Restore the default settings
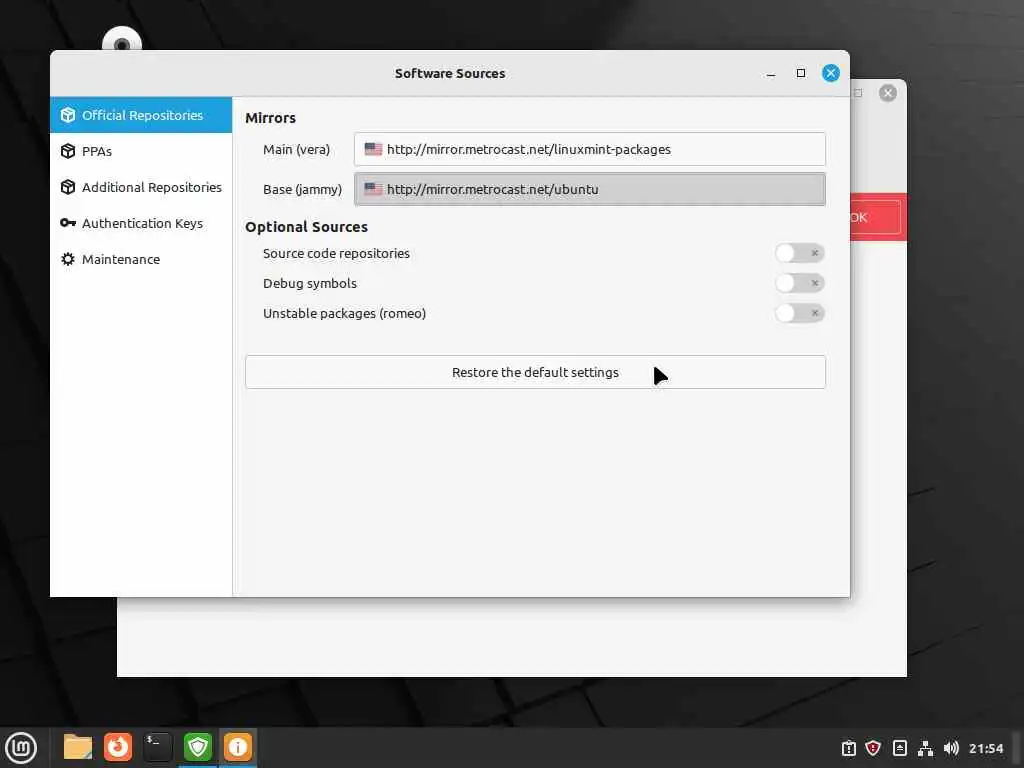Viewport: 1024px width, 768px height. tap(535, 372)
